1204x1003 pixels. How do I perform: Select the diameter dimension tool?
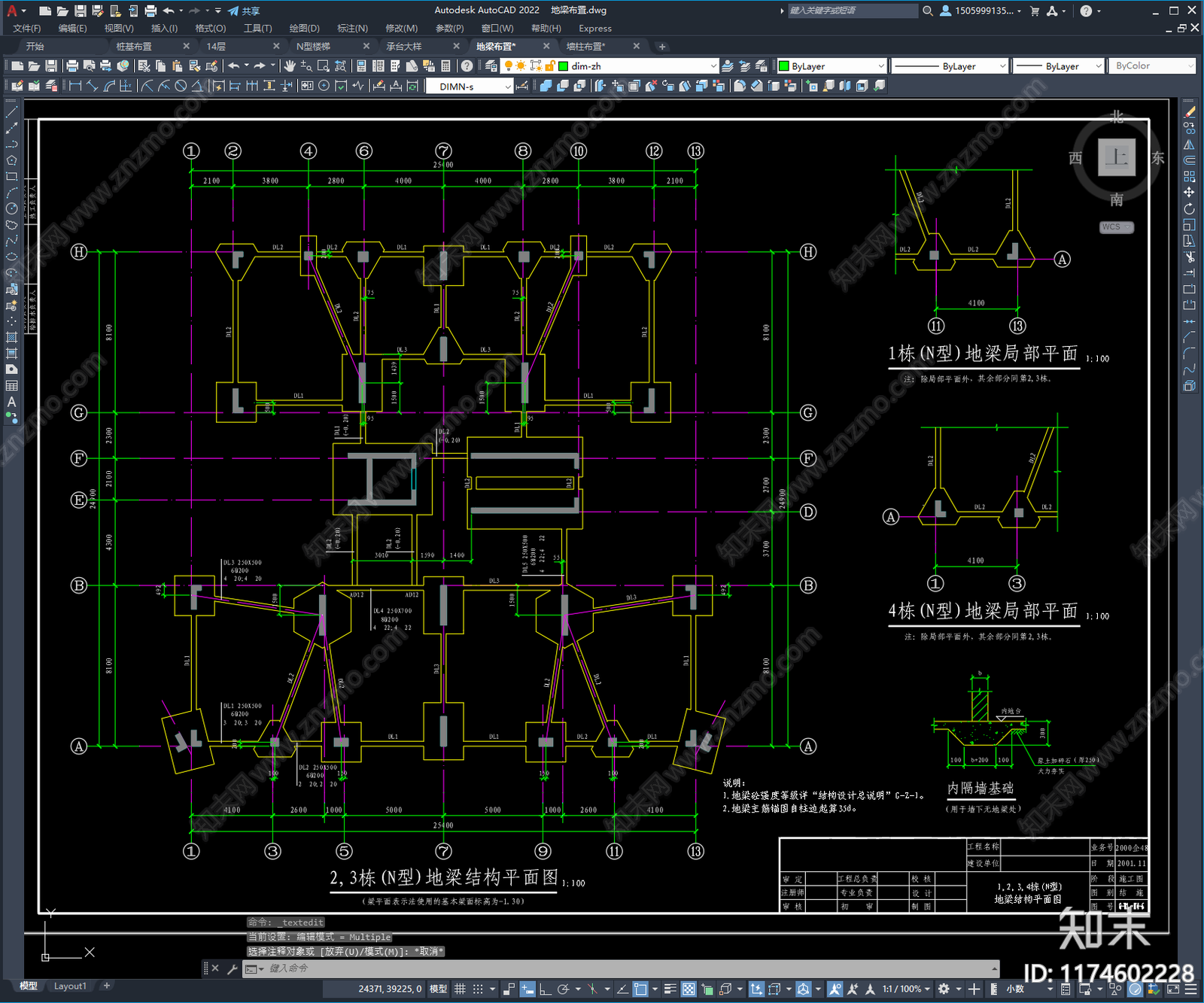(x=181, y=86)
